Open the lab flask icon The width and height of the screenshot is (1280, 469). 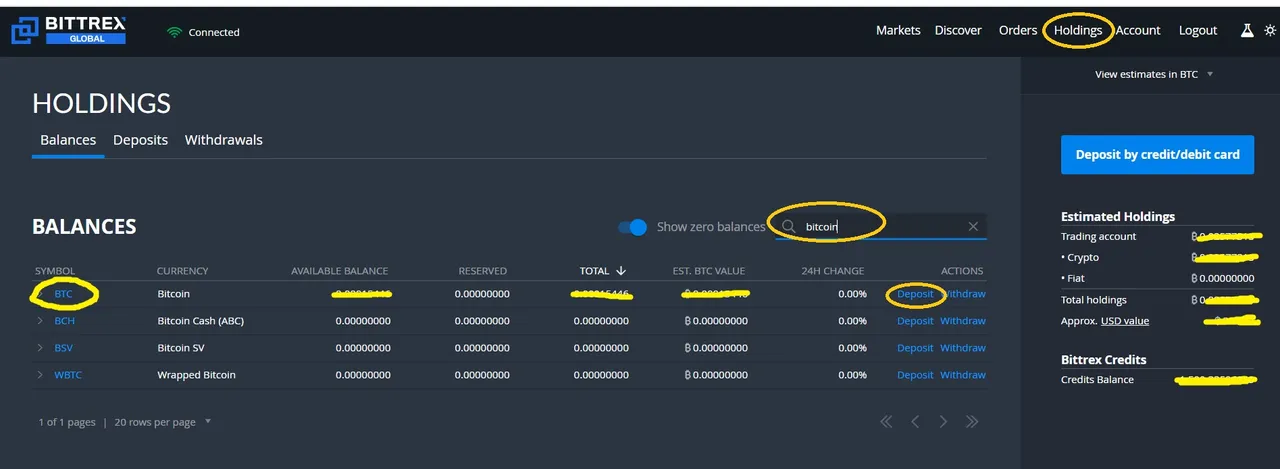click(x=1247, y=30)
